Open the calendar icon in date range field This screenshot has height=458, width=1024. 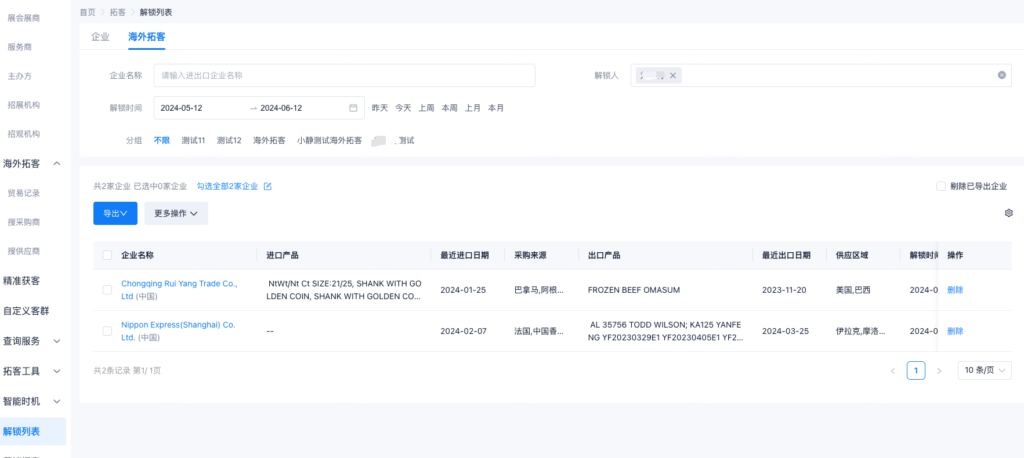(353, 108)
